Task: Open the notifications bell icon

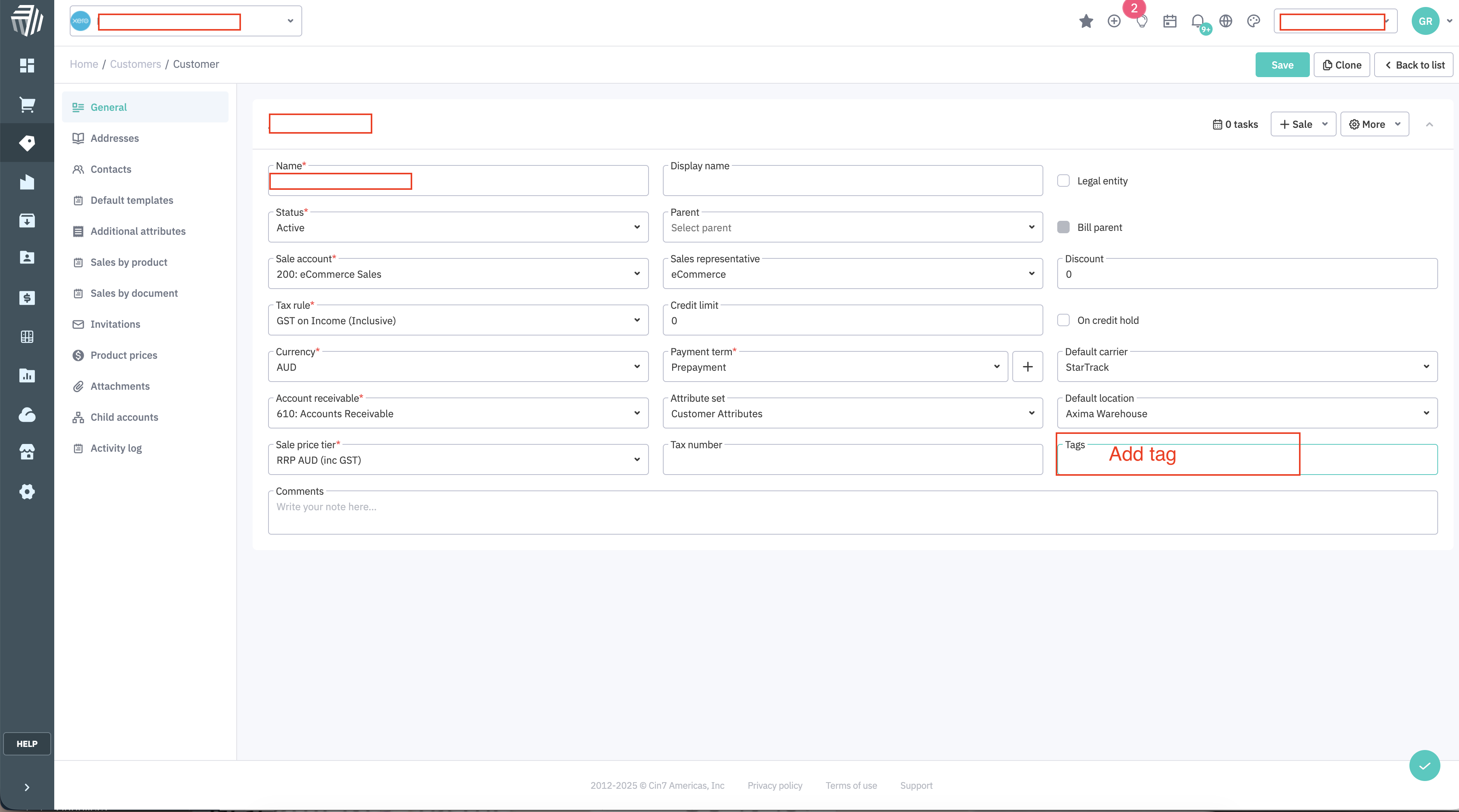Action: point(1197,21)
